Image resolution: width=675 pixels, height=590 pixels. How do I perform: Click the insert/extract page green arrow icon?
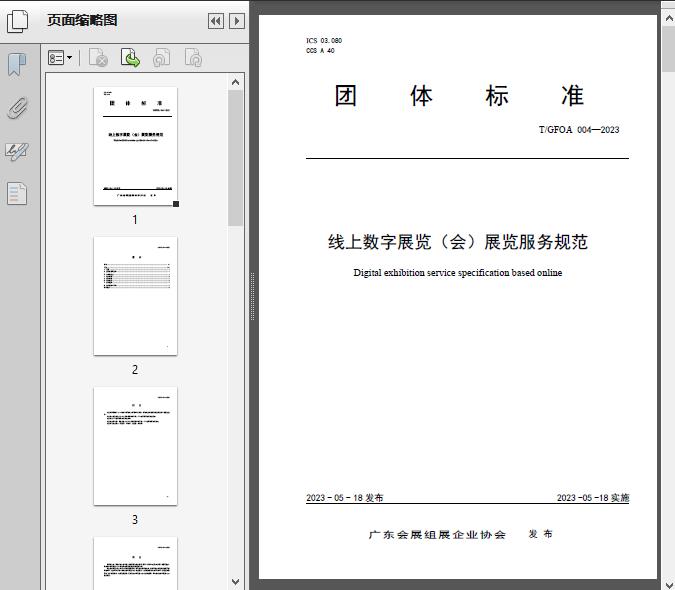pos(130,59)
